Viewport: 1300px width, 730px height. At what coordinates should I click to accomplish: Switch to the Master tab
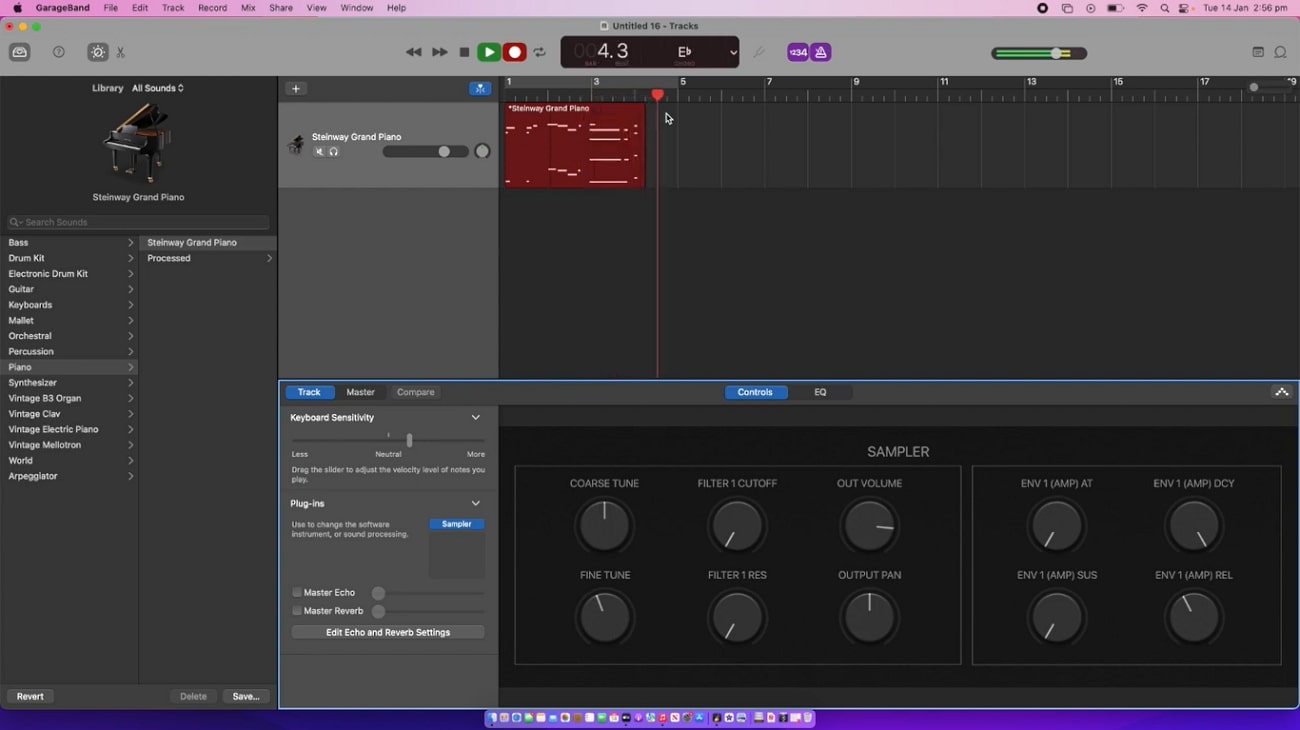tap(361, 393)
